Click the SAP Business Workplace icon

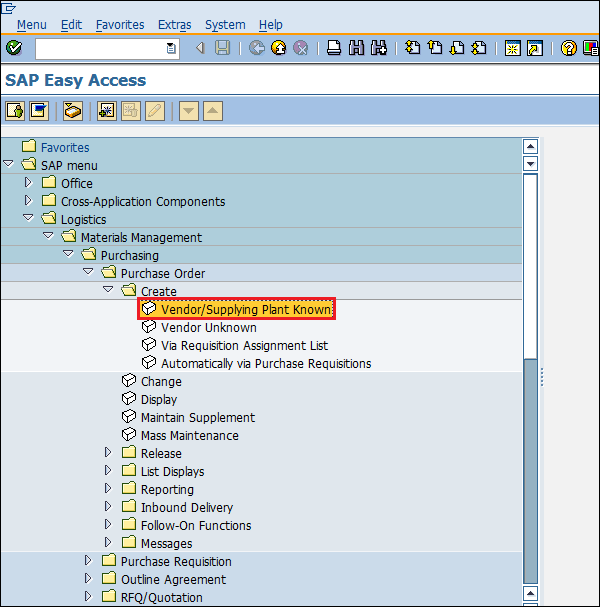click(73, 111)
